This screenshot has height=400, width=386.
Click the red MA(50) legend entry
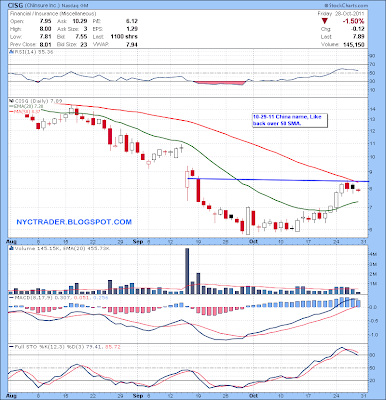(26, 111)
